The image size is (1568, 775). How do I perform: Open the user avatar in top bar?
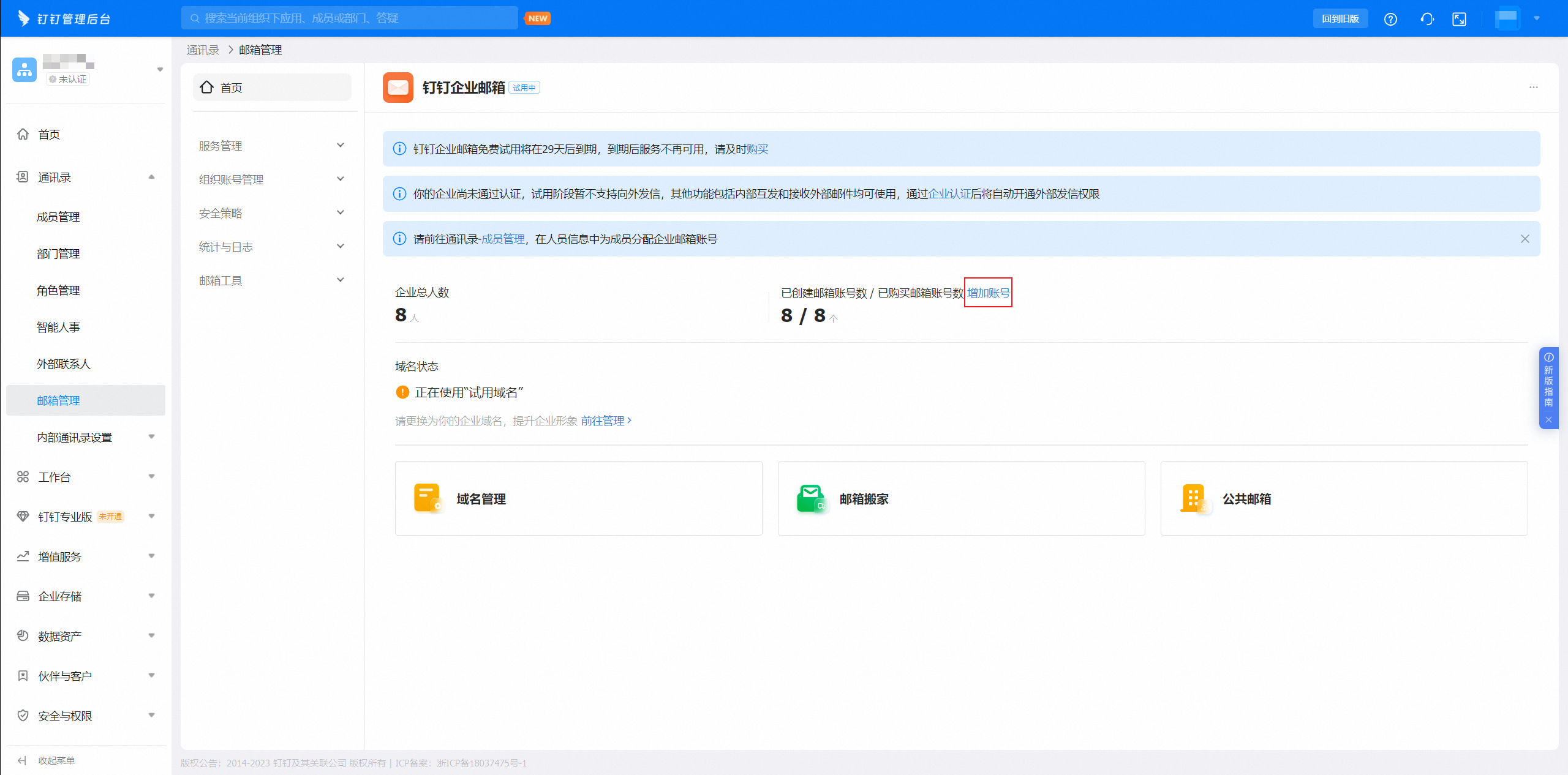pos(1507,18)
